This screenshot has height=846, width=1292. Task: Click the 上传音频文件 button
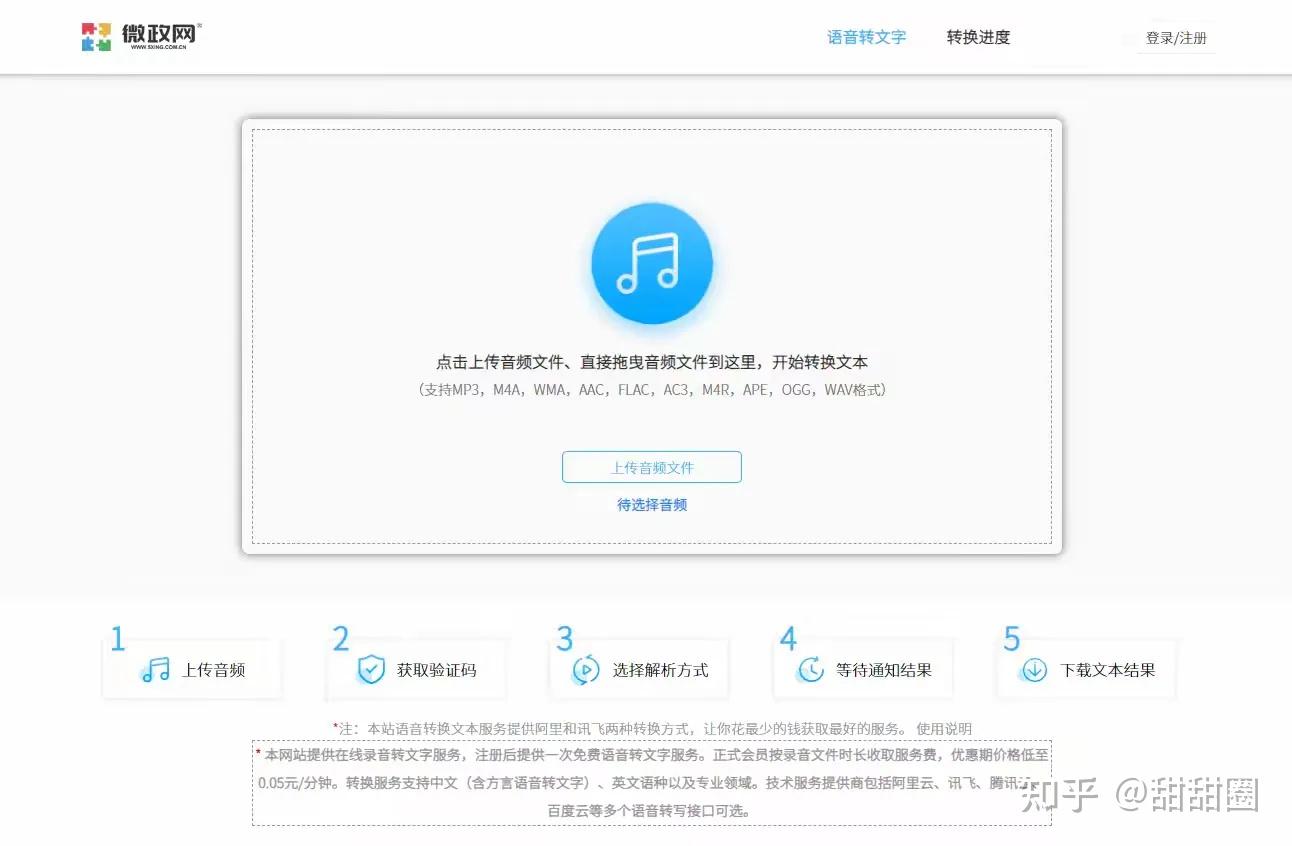click(652, 467)
